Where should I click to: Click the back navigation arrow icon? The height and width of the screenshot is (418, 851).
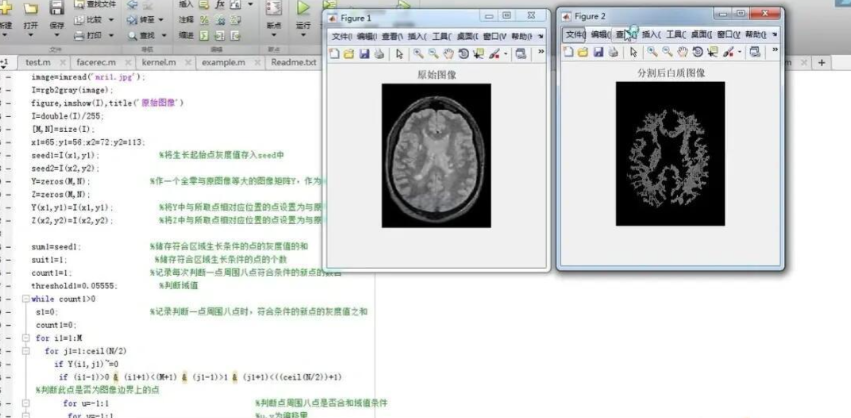click(132, 5)
